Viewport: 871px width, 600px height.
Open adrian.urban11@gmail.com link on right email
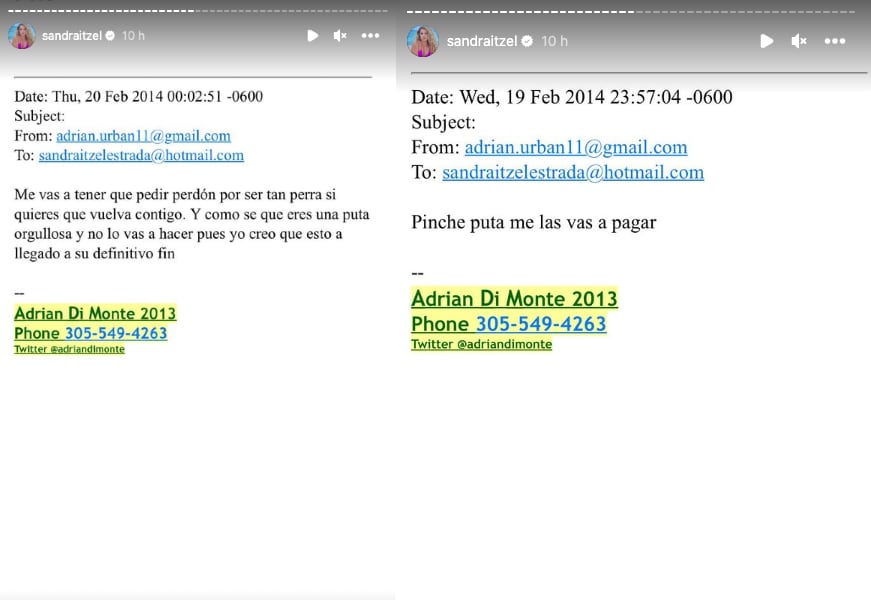tap(577, 146)
